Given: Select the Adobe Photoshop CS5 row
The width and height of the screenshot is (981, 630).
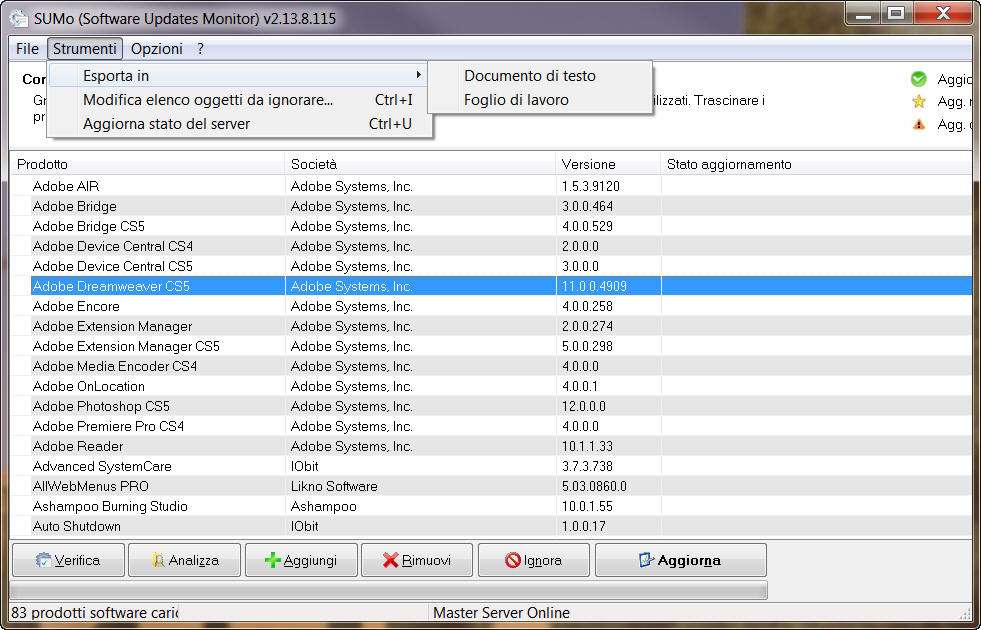Looking at the screenshot, I should click(101, 406).
